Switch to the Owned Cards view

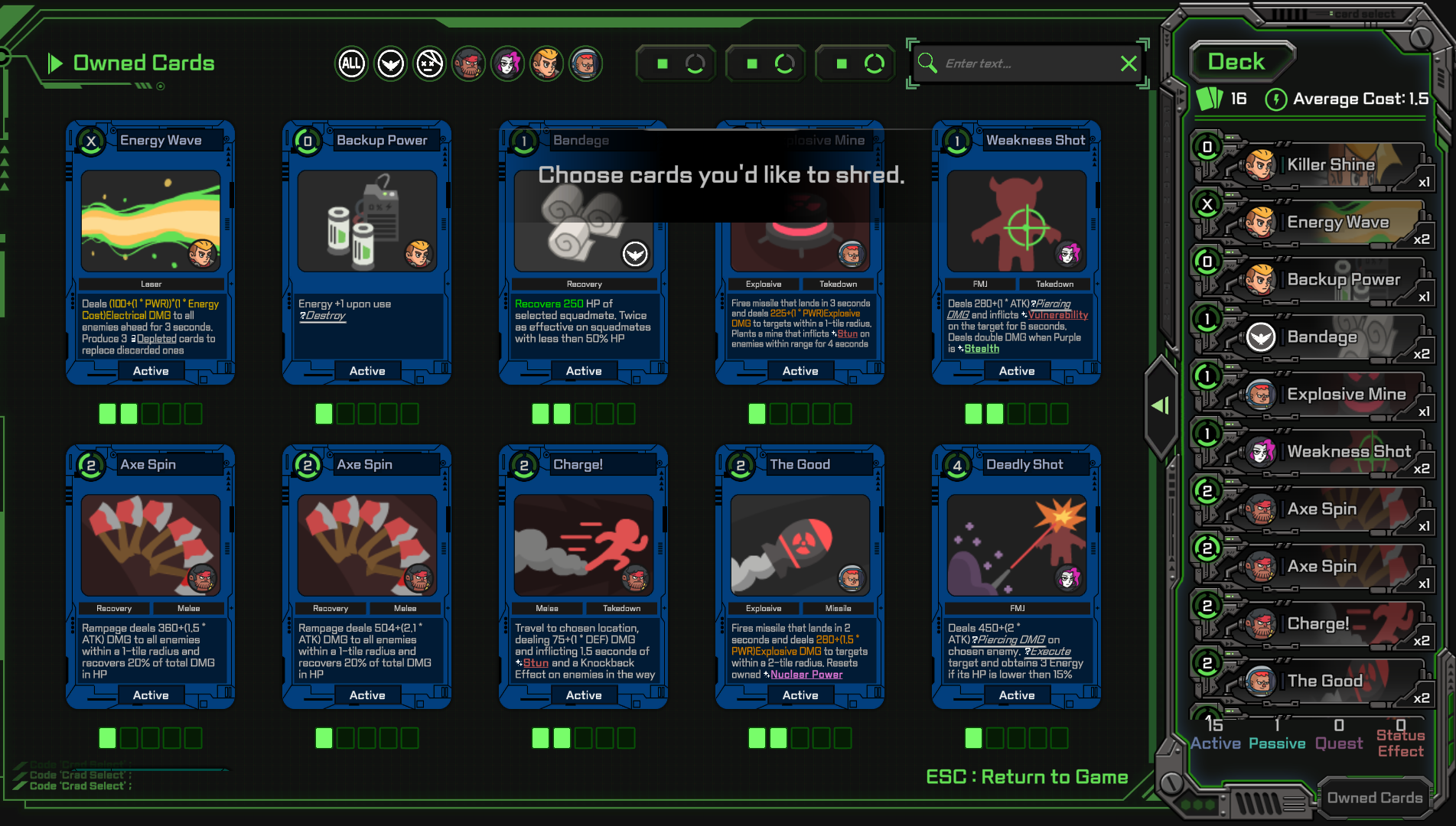click(x=1375, y=796)
